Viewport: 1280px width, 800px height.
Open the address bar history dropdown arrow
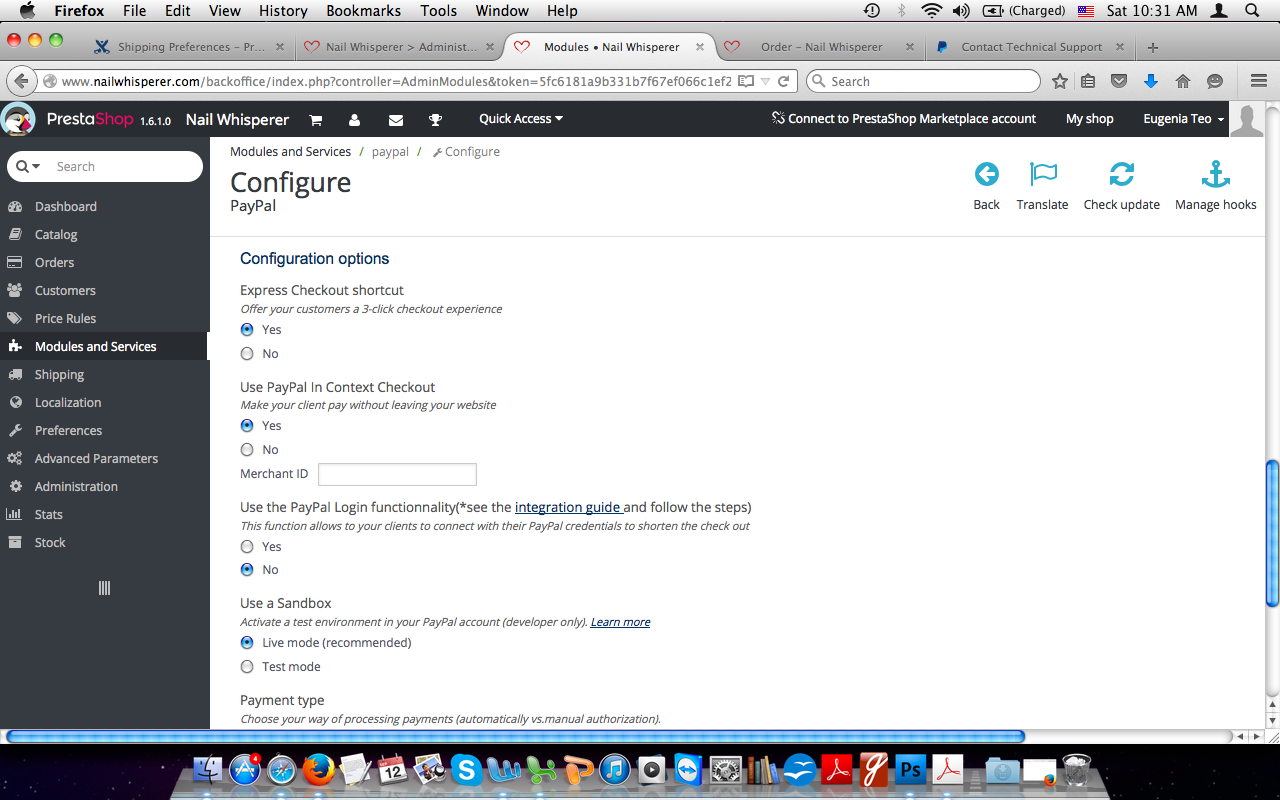(x=766, y=81)
